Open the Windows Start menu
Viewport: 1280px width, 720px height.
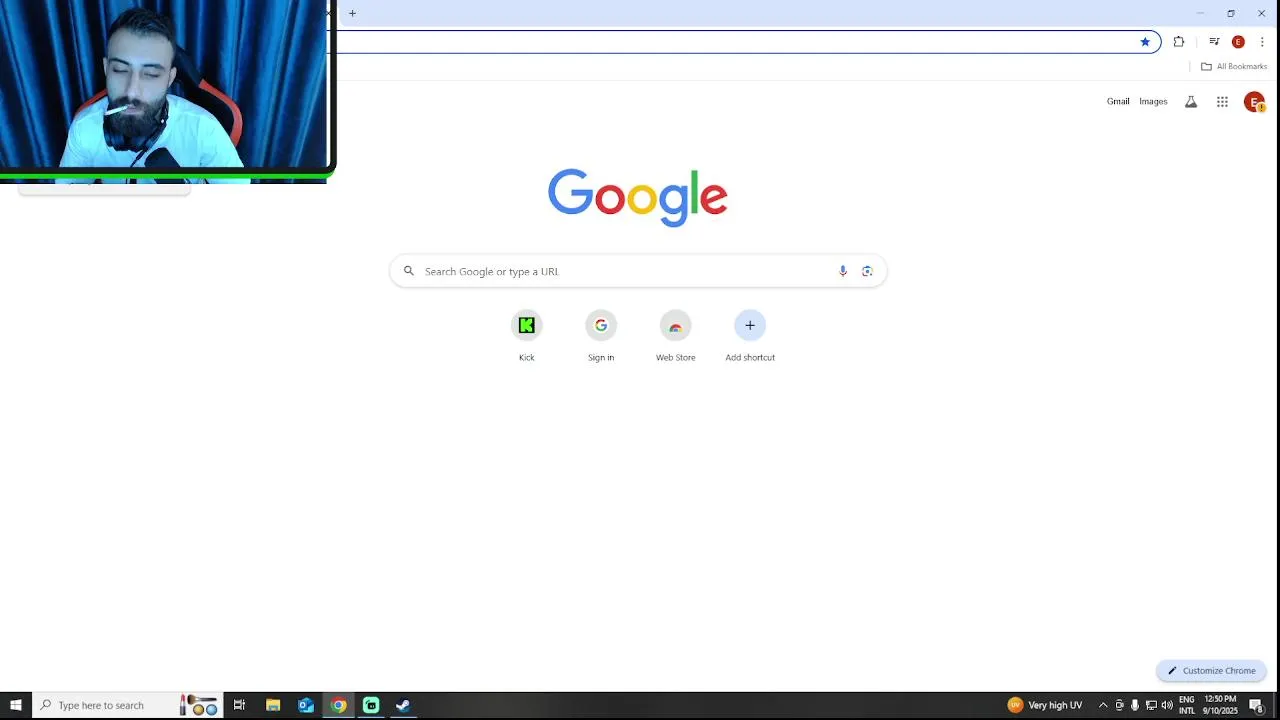(x=16, y=705)
